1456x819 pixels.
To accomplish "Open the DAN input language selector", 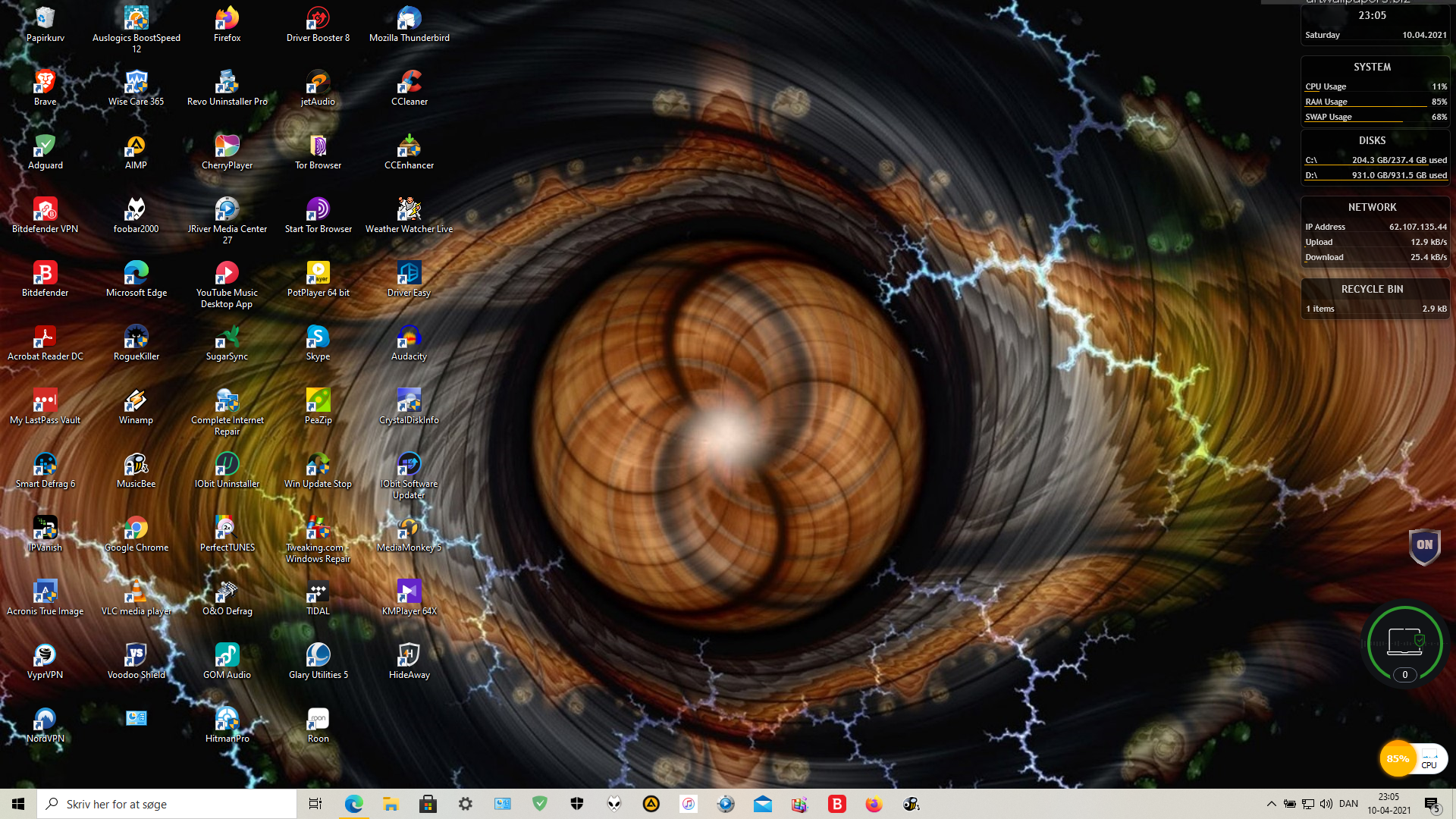I will (1348, 804).
